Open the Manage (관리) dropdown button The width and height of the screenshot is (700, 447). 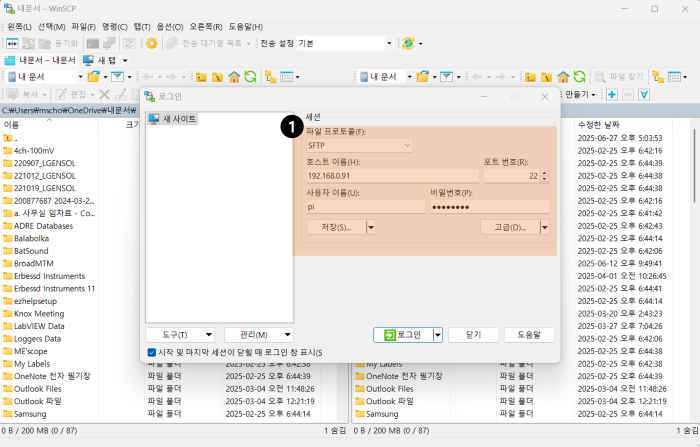(x=258, y=334)
